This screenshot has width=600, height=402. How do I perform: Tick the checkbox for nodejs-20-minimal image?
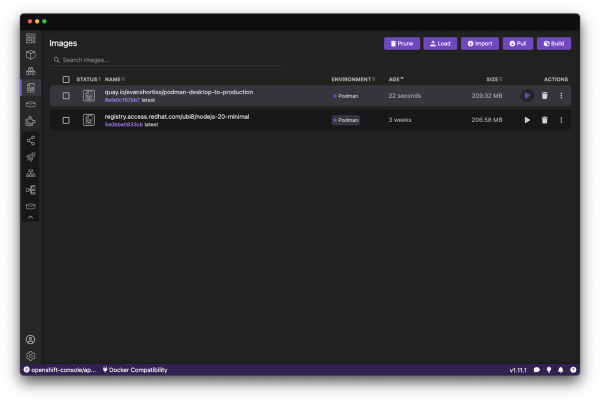pyautogui.click(x=66, y=120)
